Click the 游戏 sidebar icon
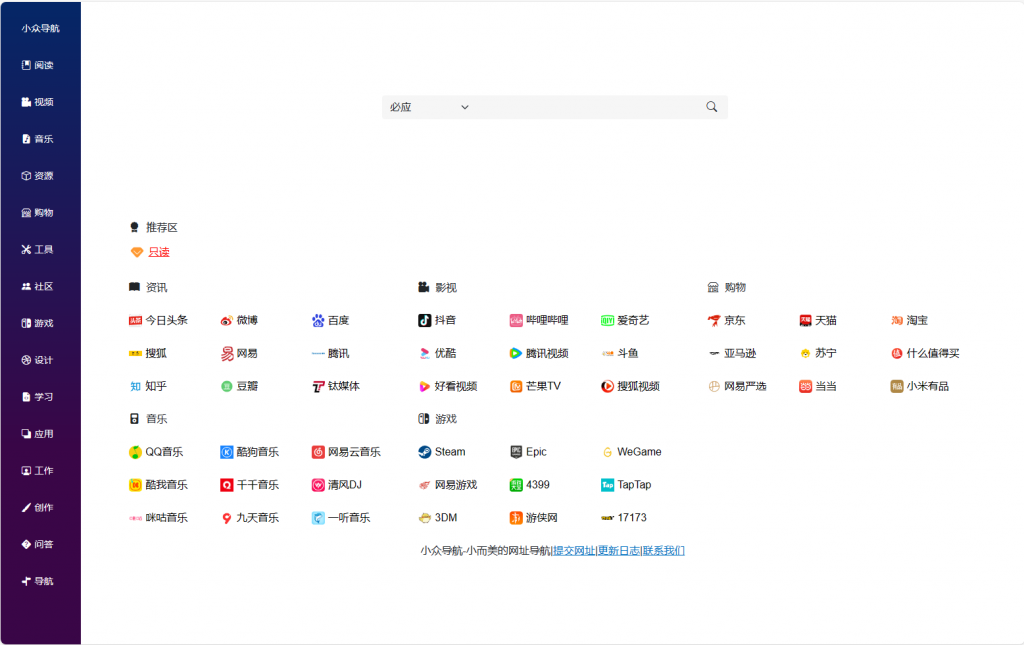The height and width of the screenshot is (645, 1024). tap(26, 323)
